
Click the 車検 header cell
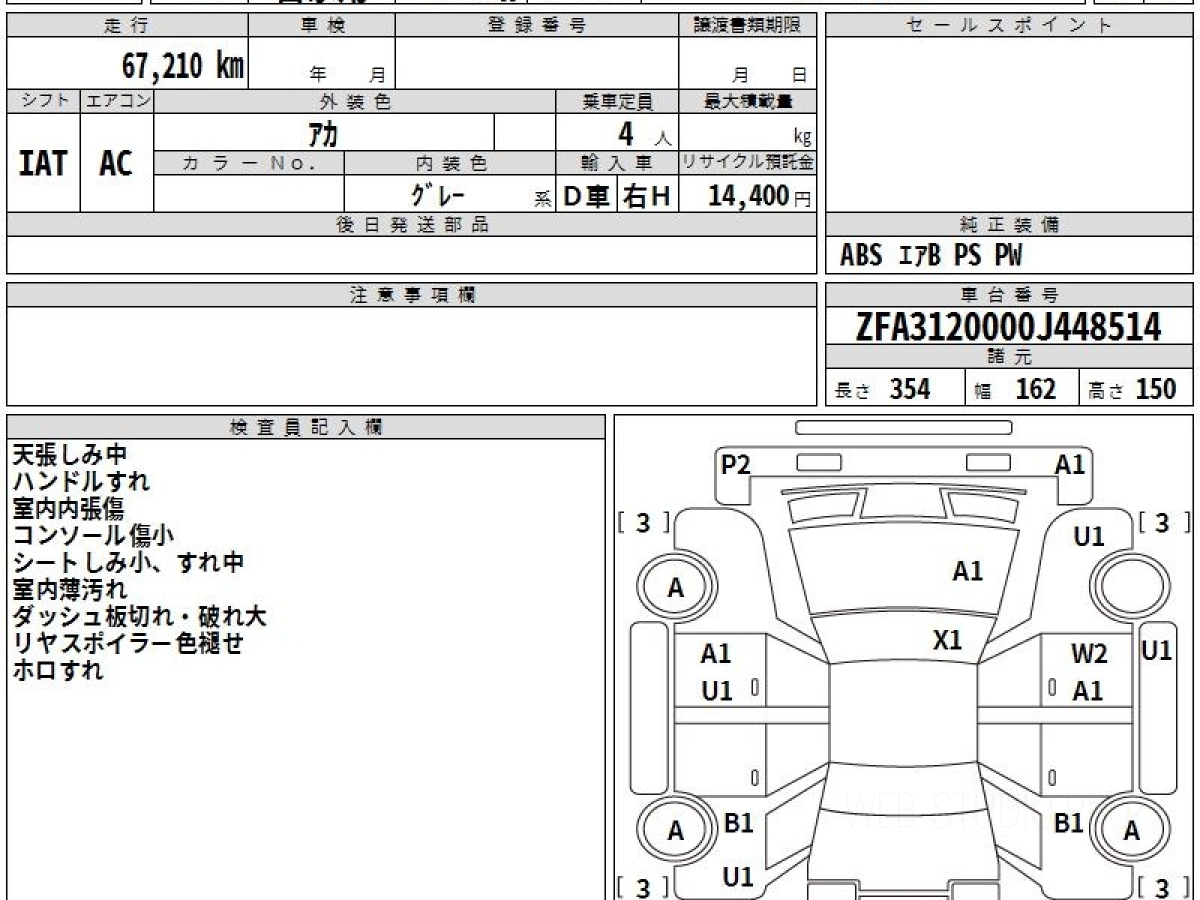click(322, 26)
